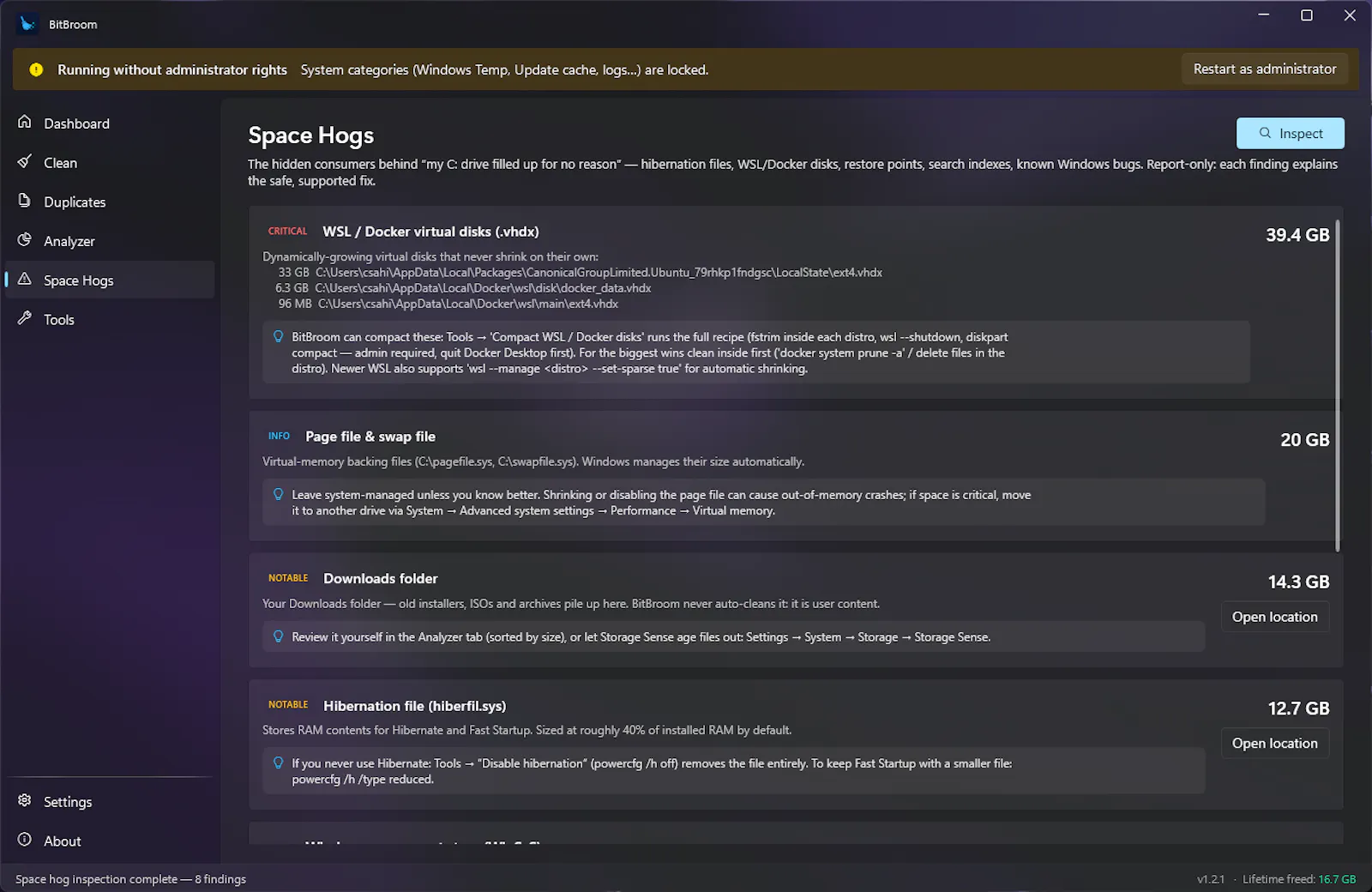This screenshot has height=892, width=1372.
Task: Click the lightbulb icon in Hibernation file tip
Action: (x=278, y=762)
